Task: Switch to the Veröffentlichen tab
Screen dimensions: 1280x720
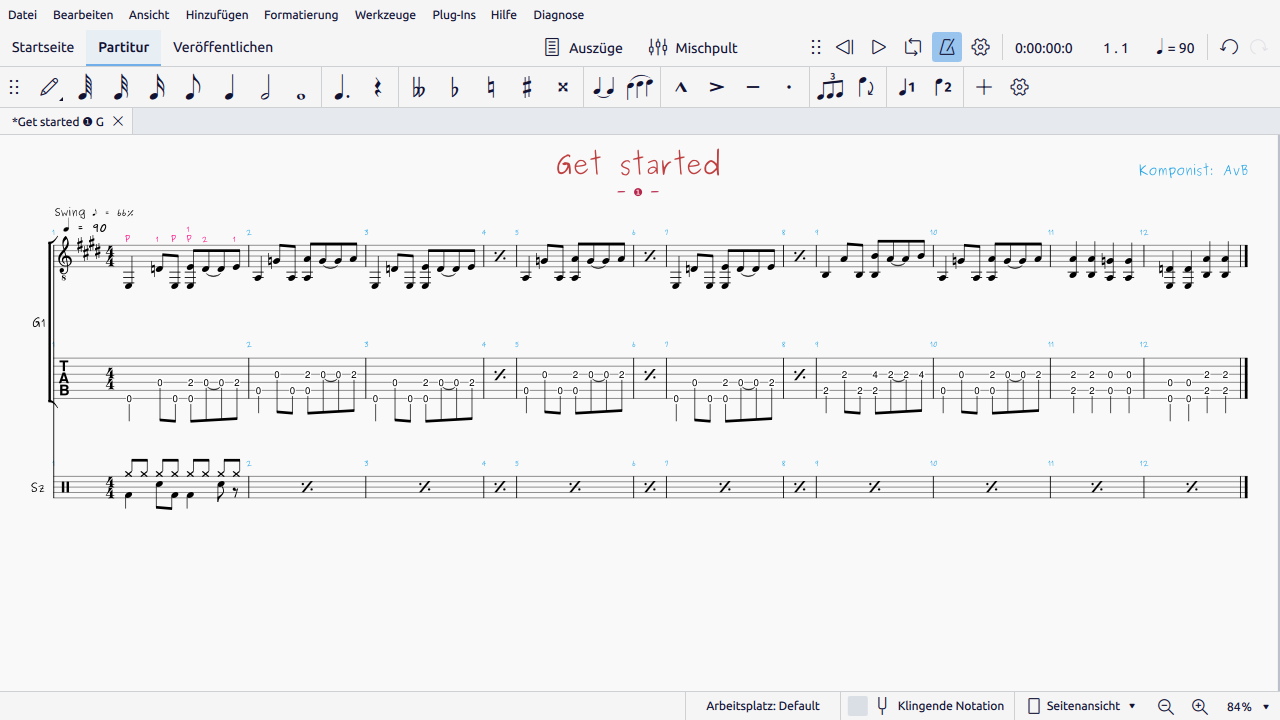Action: pyautogui.click(x=223, y=47)
